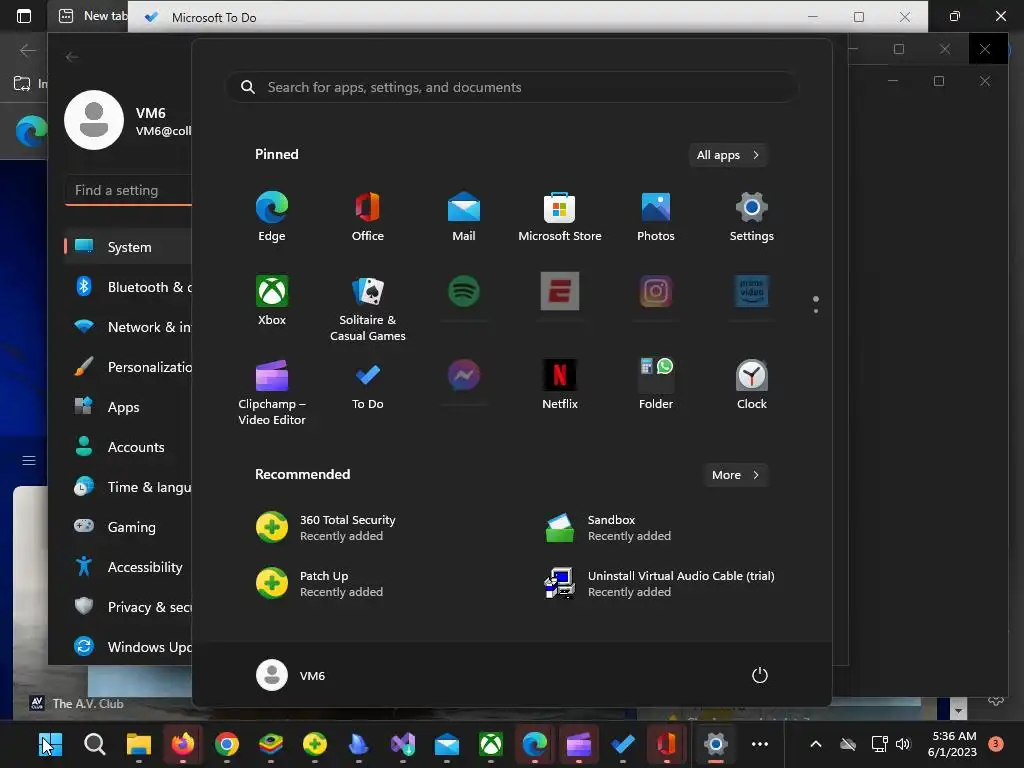Open the clock showing 5:36 AM
This screenshot has width=1024, height=768.
952,744
